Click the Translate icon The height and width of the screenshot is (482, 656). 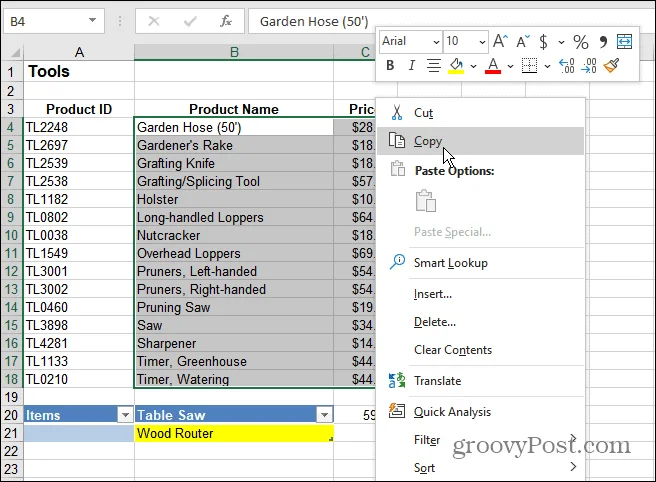pos(397,380)
